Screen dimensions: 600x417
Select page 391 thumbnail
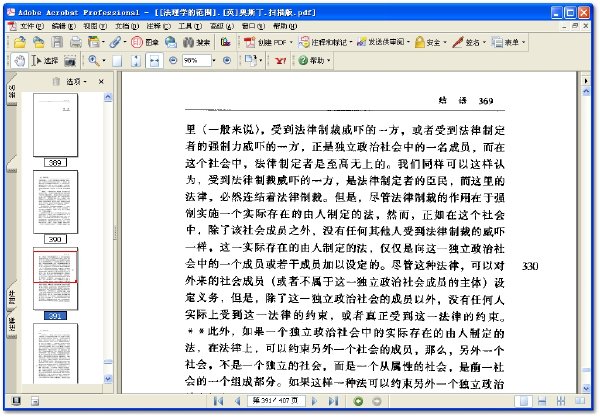(x=55, y=279)
